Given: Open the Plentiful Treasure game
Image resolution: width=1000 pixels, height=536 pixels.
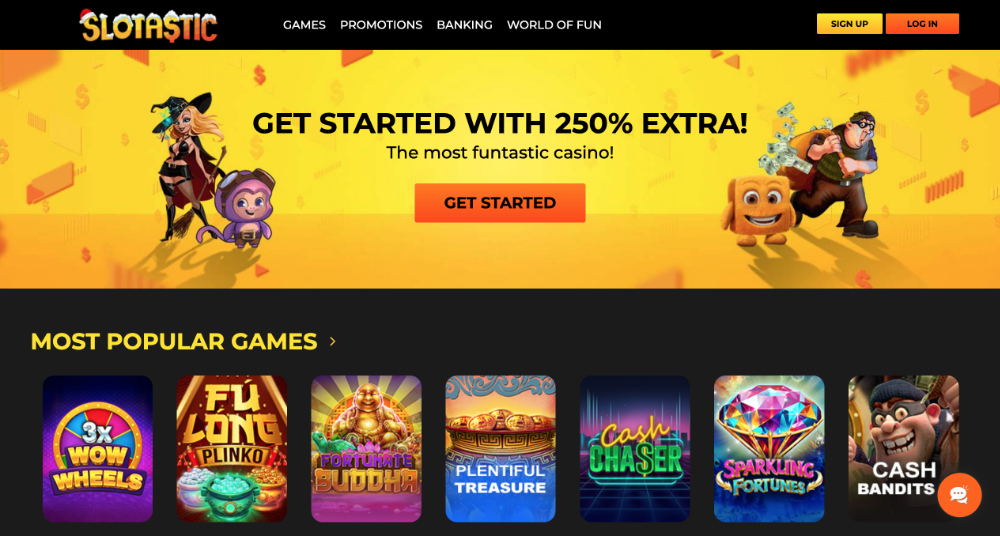Looking at the screenshot, I should click(500, 449).
